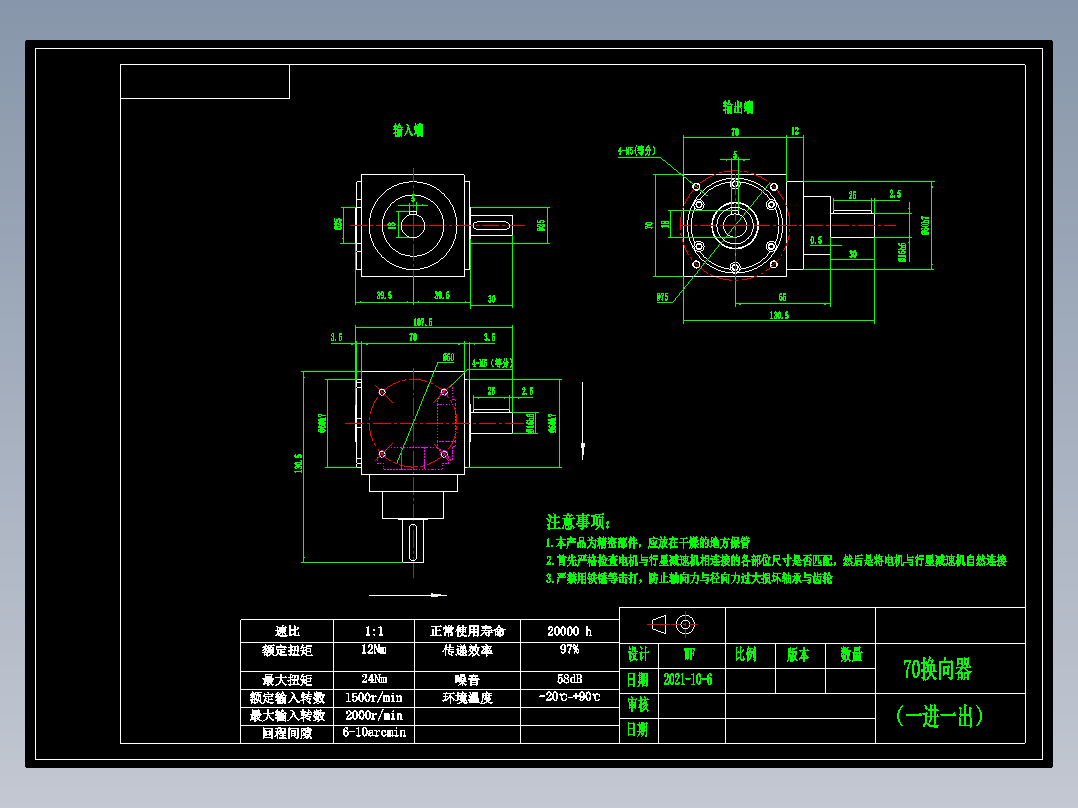
Task: Click the 数量 title block cell
Action: pyautogui.click(x=851, y=655)
